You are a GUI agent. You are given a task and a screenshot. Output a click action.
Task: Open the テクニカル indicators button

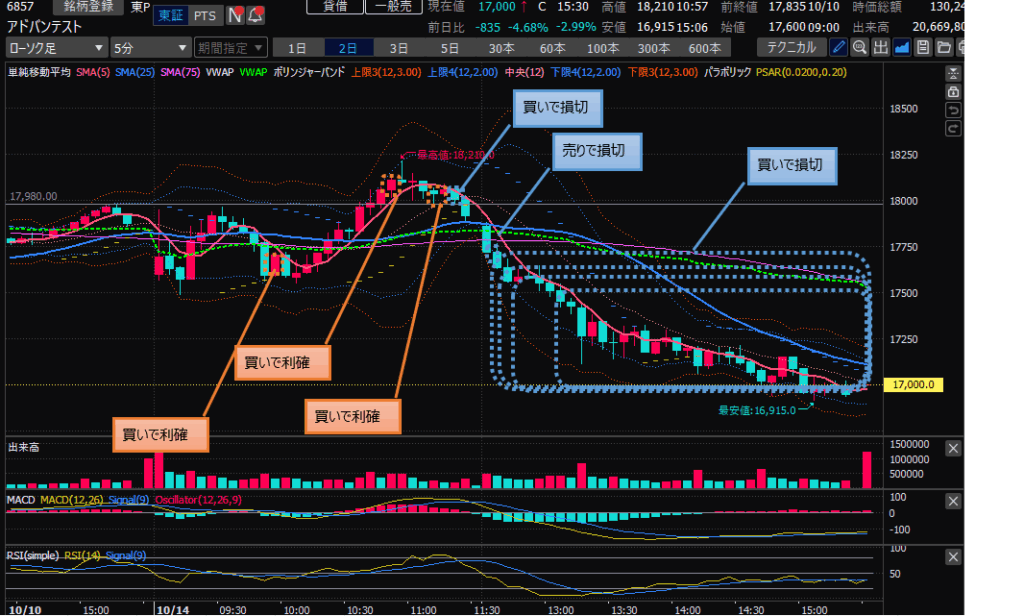click(x=790, y=47)
